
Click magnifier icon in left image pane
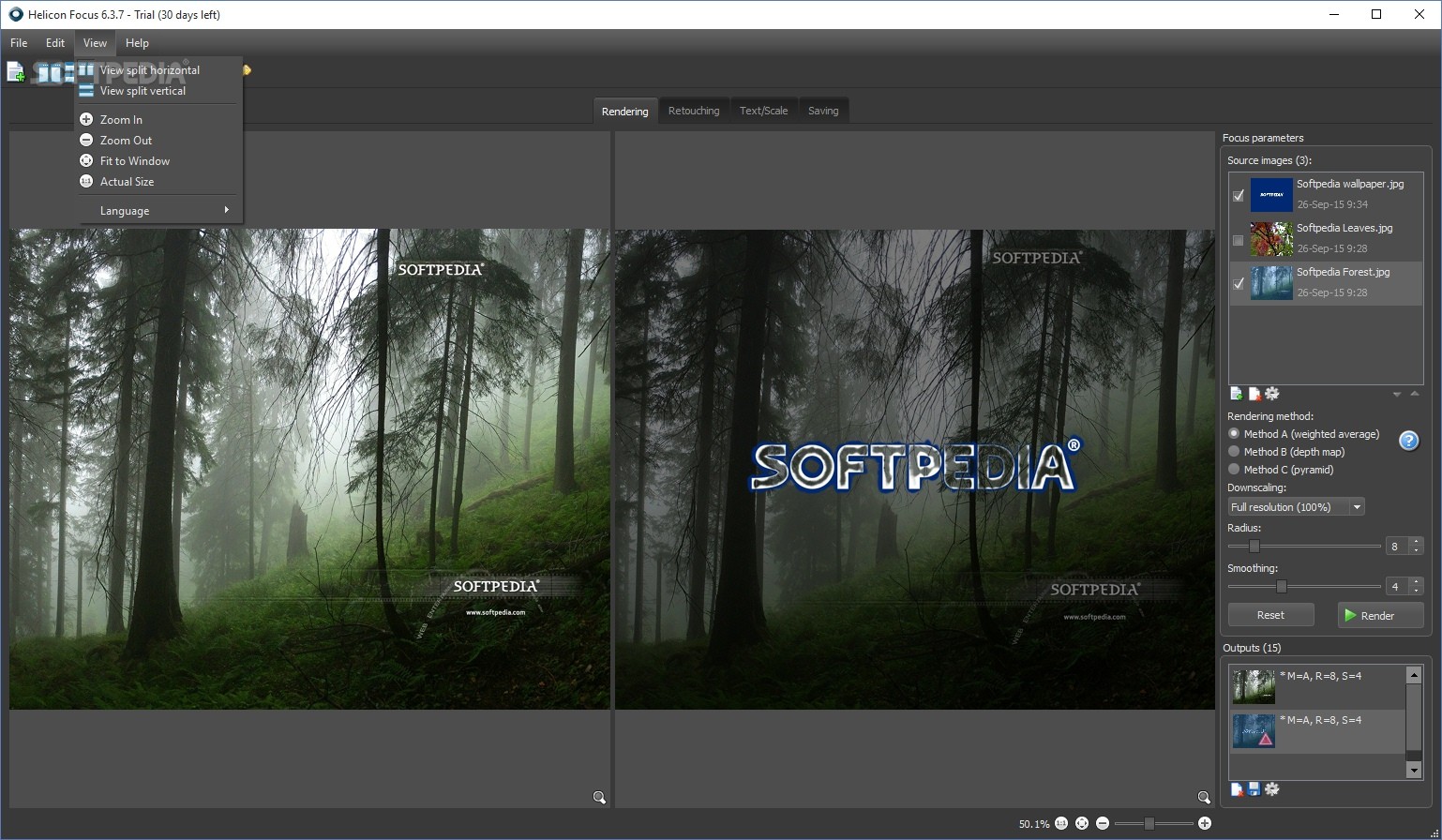(599, 798)
